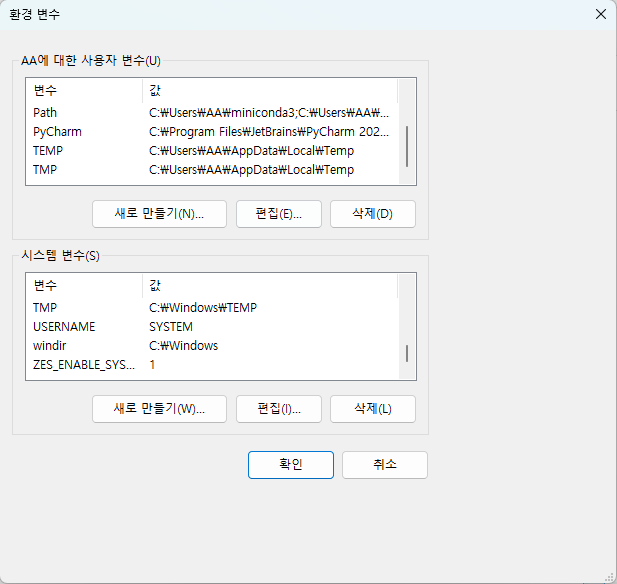The image size is (617, 584).
Task: Click 편집(E)... button for user variables
Action: pos(279,214)
